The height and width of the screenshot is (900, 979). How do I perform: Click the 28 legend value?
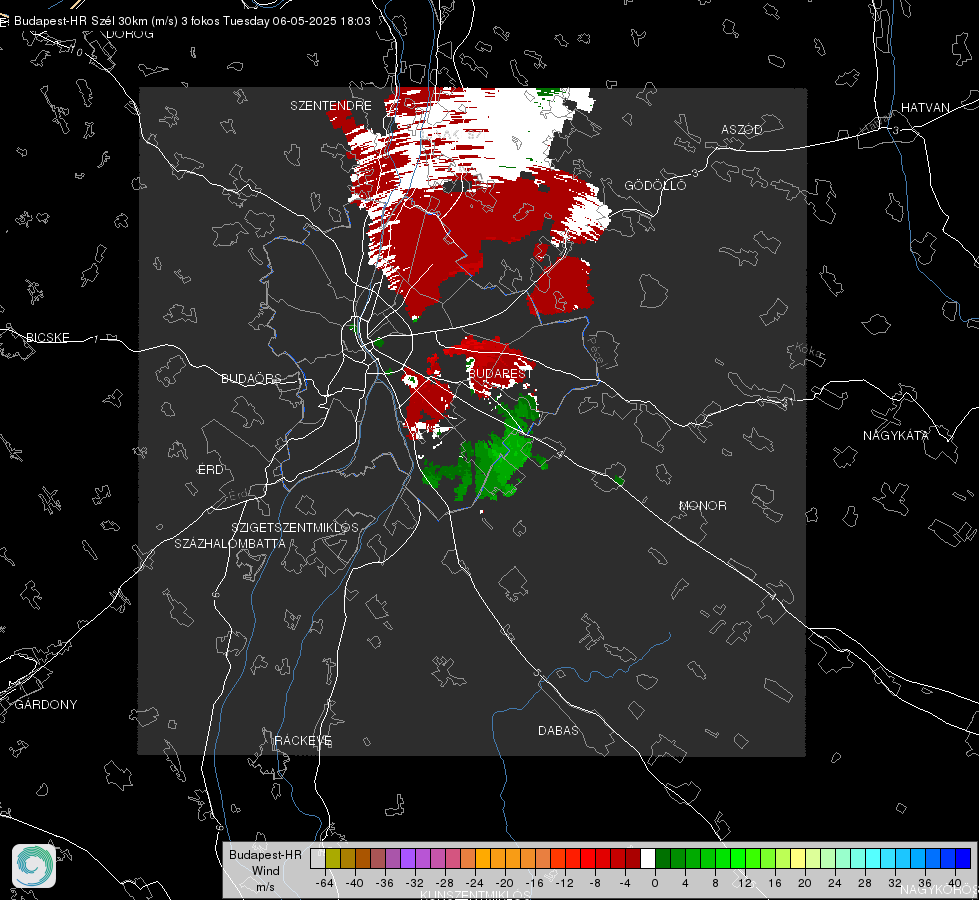865,883
